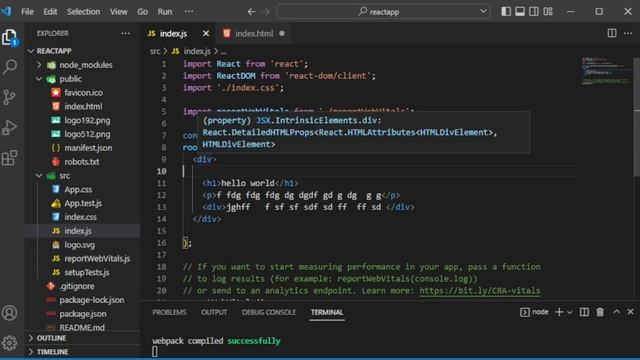Click the code minimap preview
This screenshot has width=640, height=360.
pos(606,71)
